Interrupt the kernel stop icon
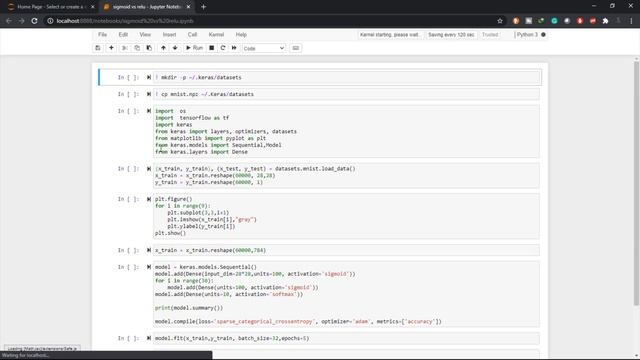The height and width of the screenshot is (360, 640). click(211, 48)
